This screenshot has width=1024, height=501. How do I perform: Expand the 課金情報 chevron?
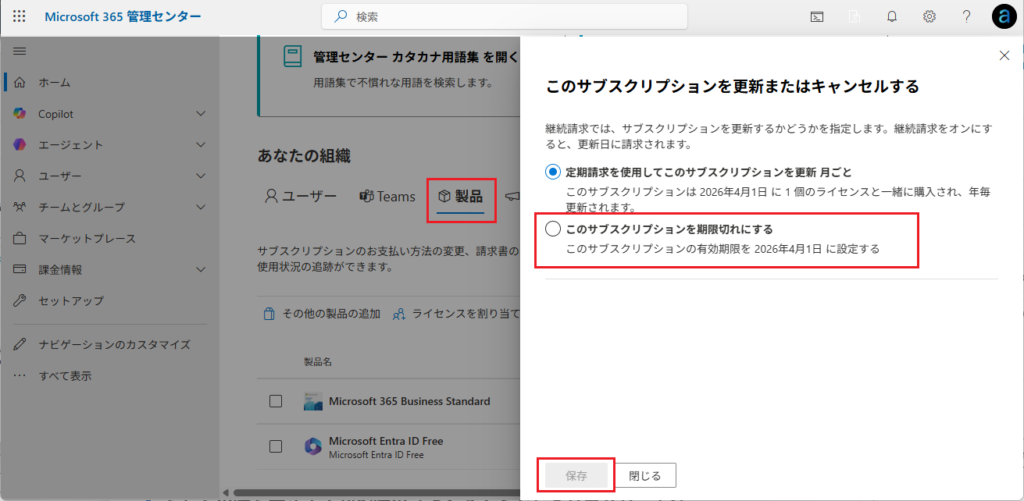(x=200, y=269)
